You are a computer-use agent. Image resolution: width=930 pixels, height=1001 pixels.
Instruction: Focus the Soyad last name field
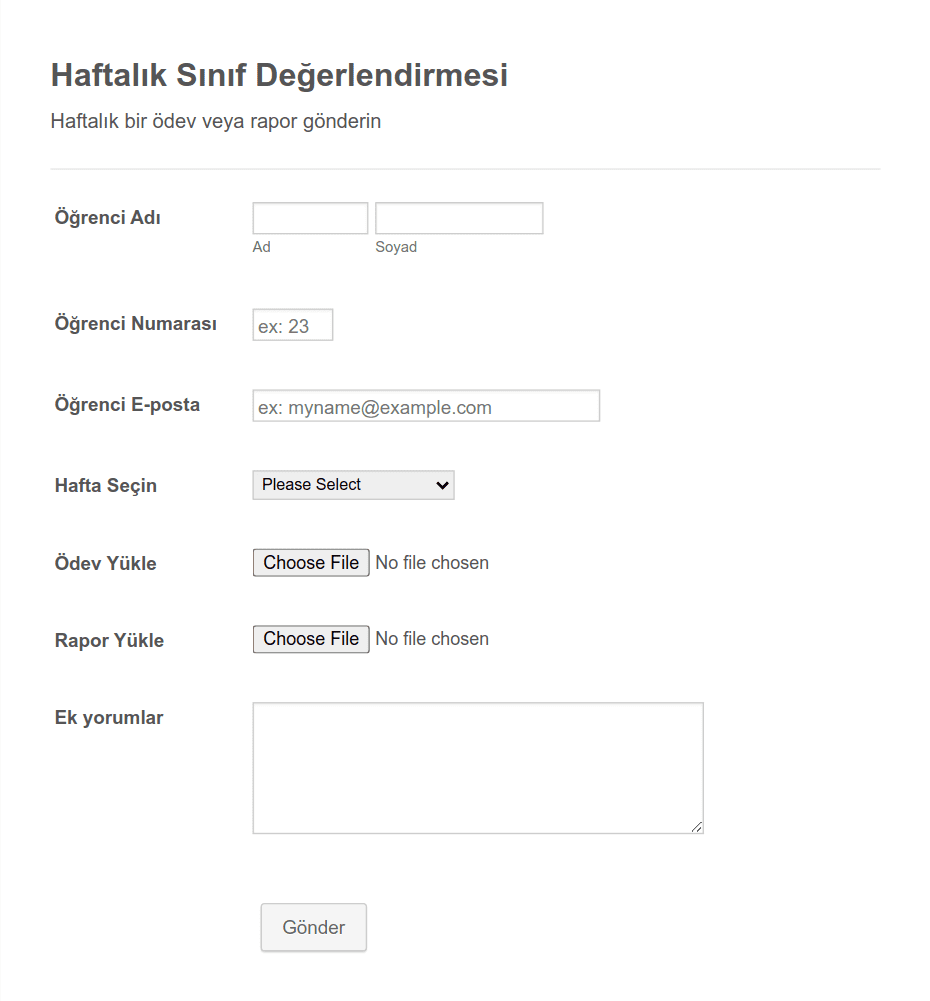pyautogui.click(x=459, y=218)
